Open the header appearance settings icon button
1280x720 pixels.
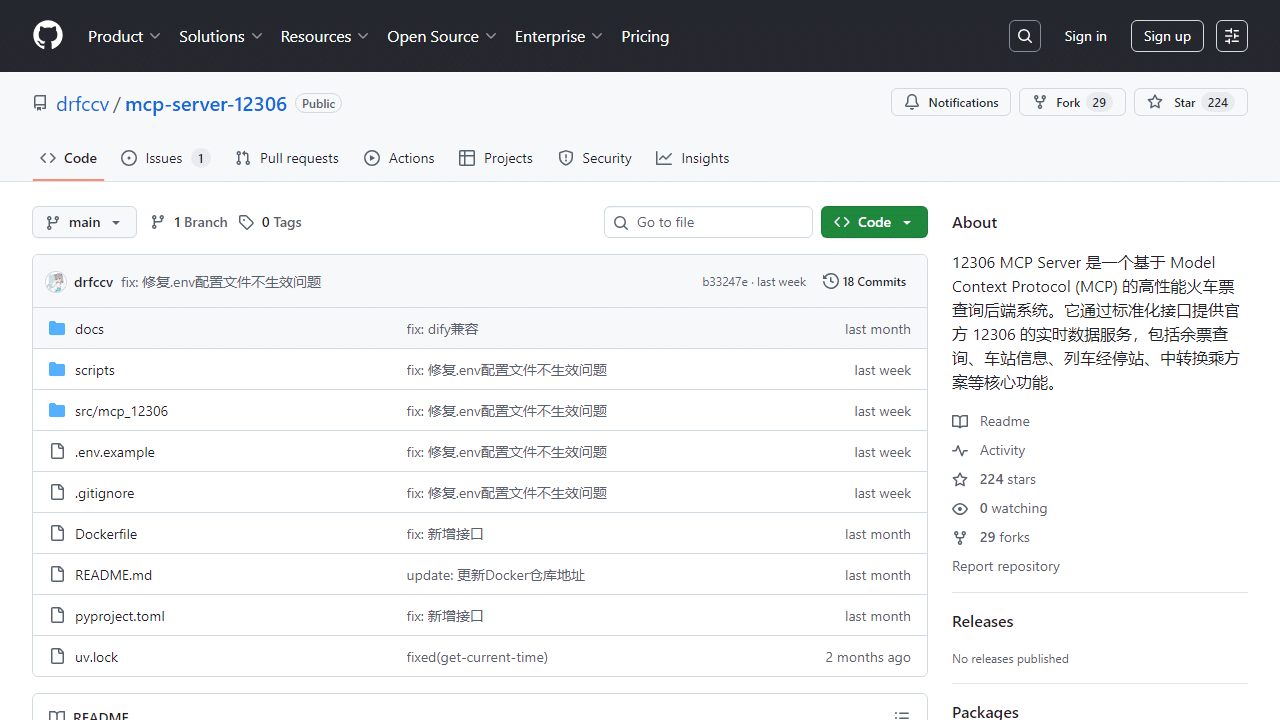click(x=1232, y=36)
